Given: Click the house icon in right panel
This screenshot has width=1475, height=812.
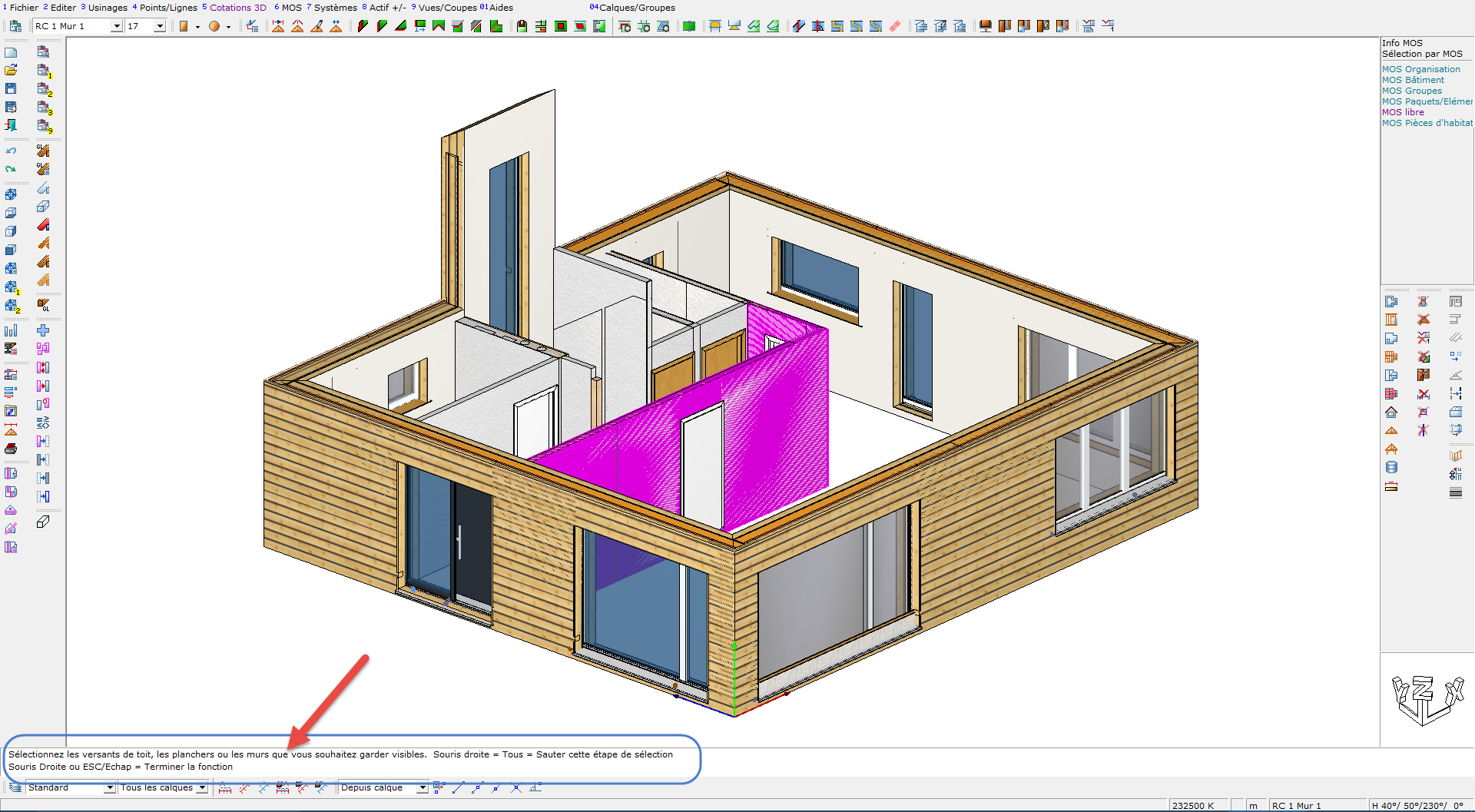Looking at the screenshot, I should tap(1391, 413).
